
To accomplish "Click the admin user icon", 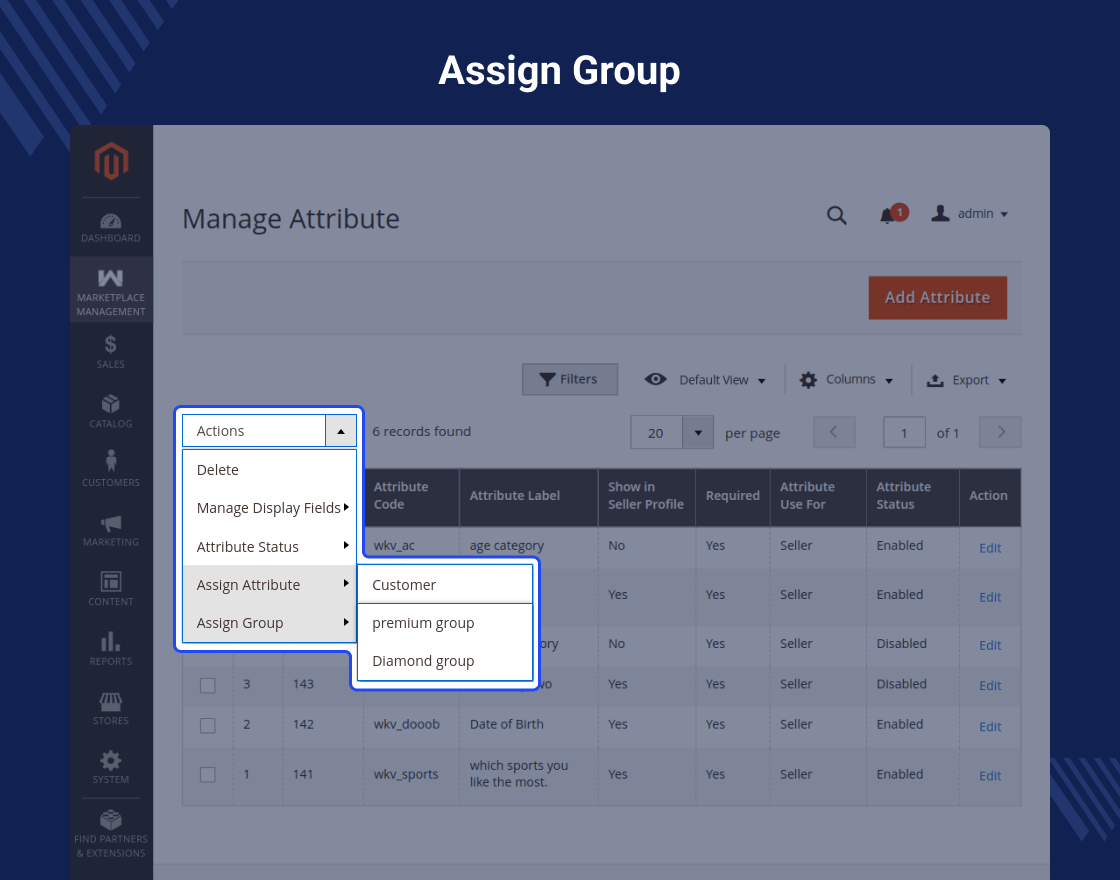I will pos(940,214).
